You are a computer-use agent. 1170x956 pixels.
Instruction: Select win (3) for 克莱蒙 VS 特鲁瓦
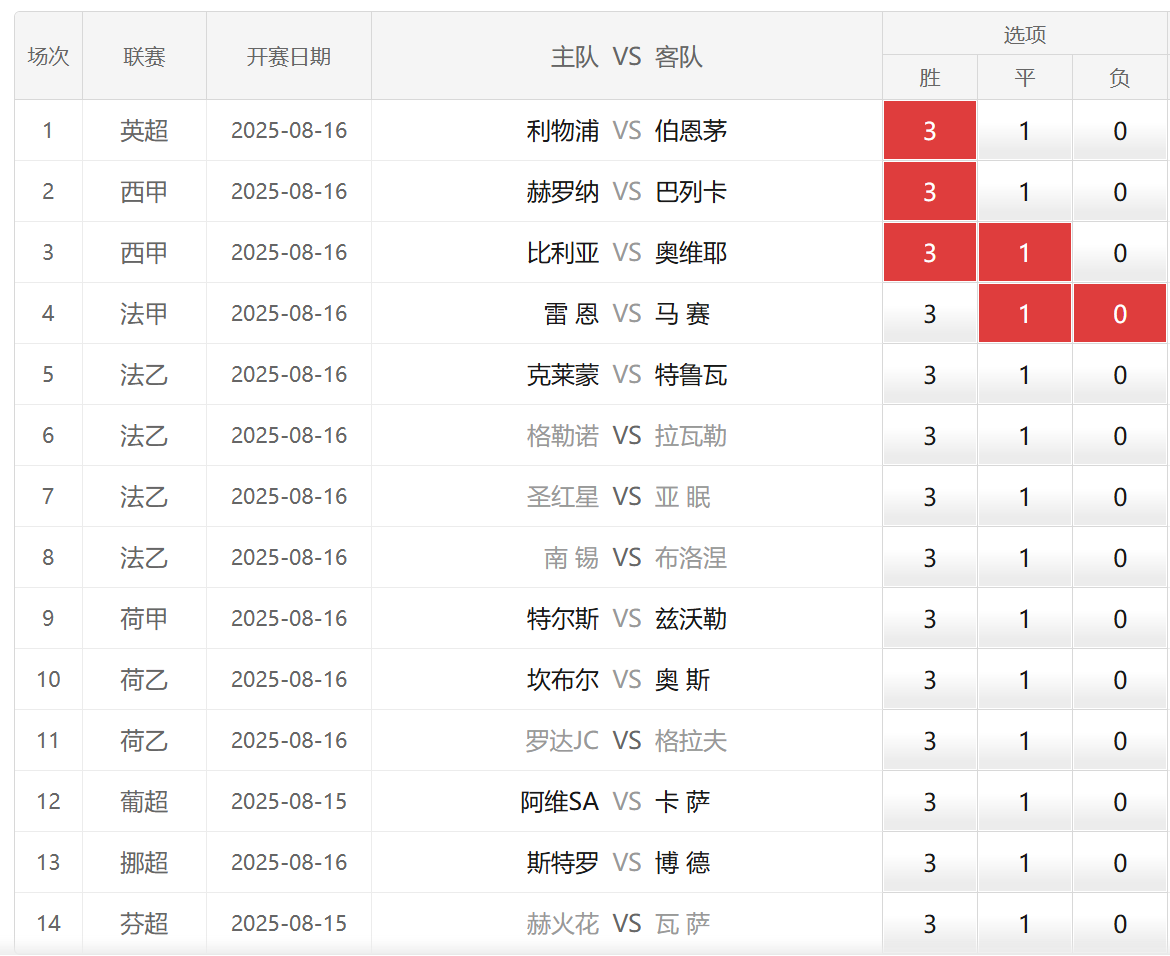pyautogui.click(x=930, y=375)
